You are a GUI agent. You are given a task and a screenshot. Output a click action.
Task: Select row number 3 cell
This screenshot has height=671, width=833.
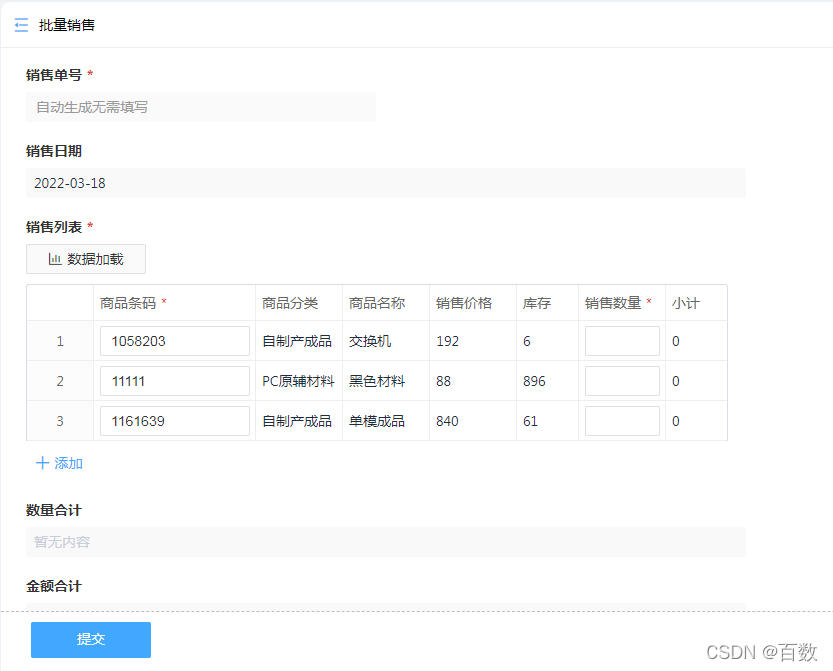60,421
